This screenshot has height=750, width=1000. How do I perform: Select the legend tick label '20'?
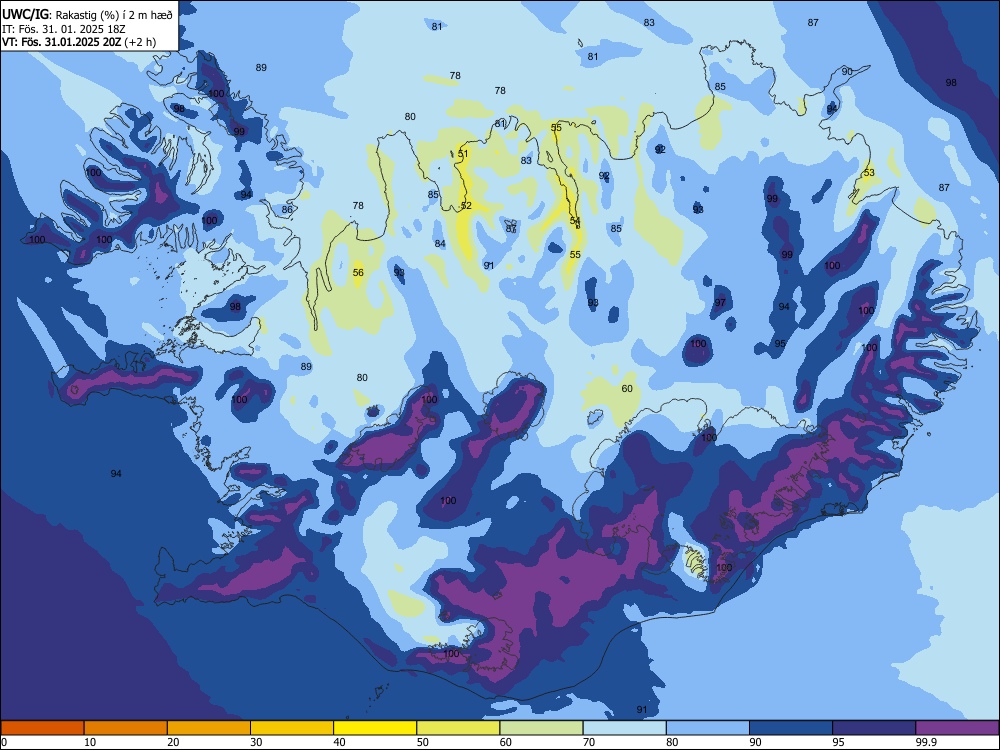(x=173, y=742)
